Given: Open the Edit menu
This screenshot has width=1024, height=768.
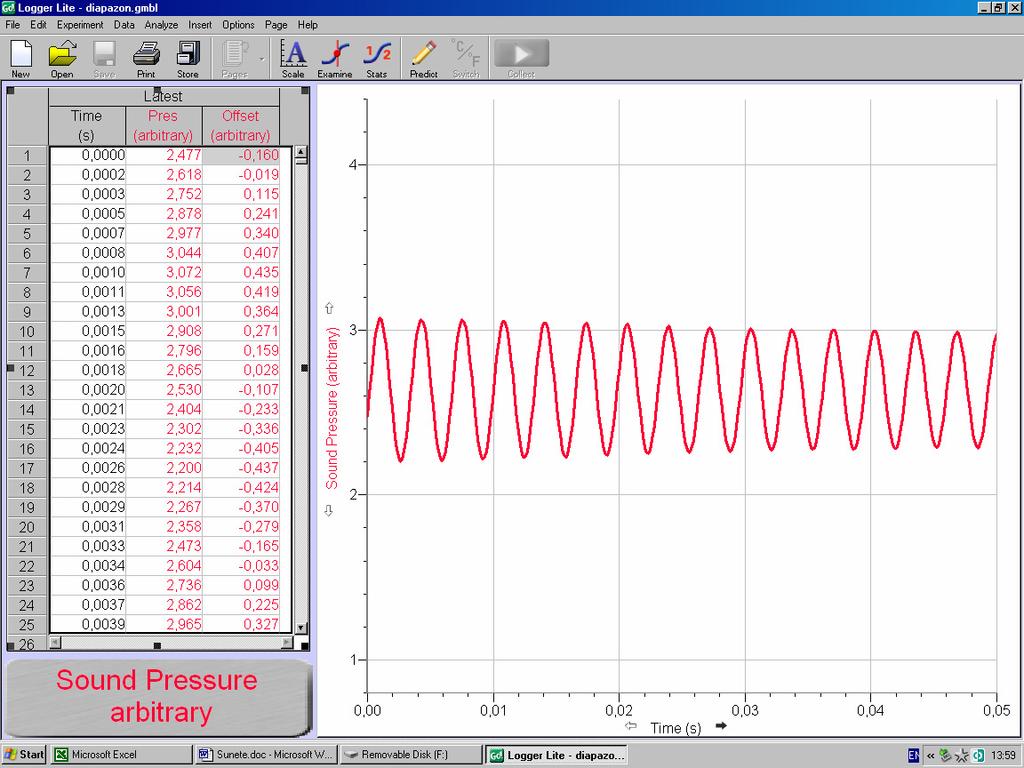Looking at the screenshot, I should pyautogui.click(x=39, y=25).
